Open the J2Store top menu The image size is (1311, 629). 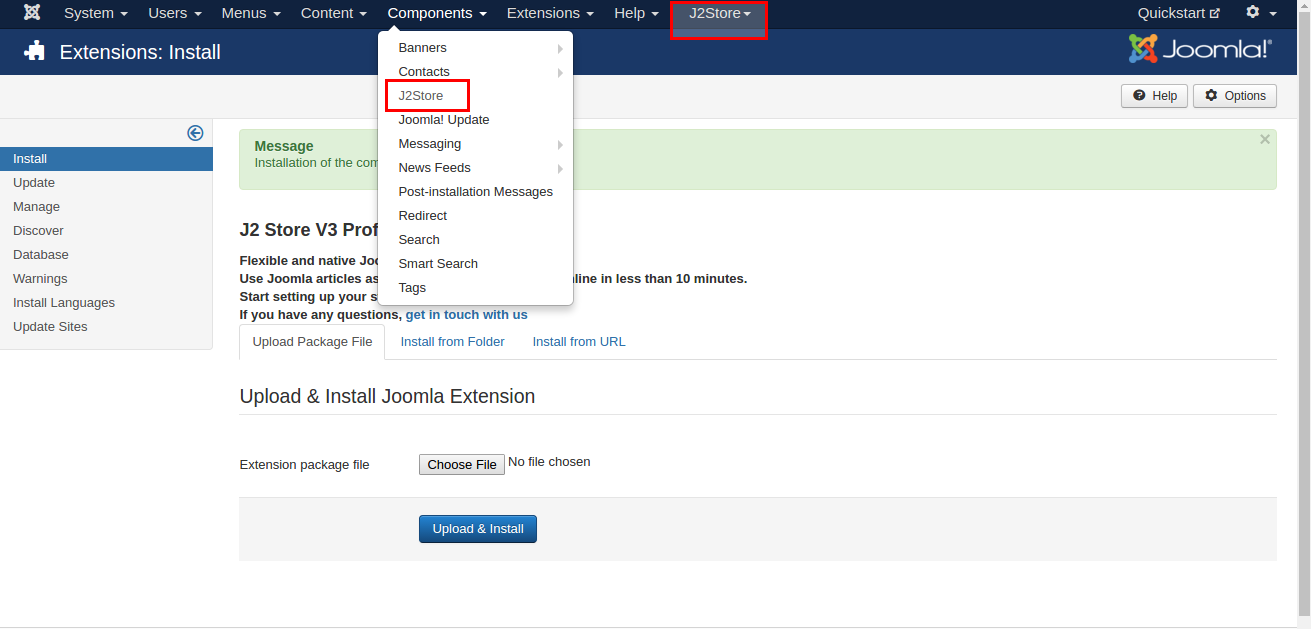click(x=719, y=13)
